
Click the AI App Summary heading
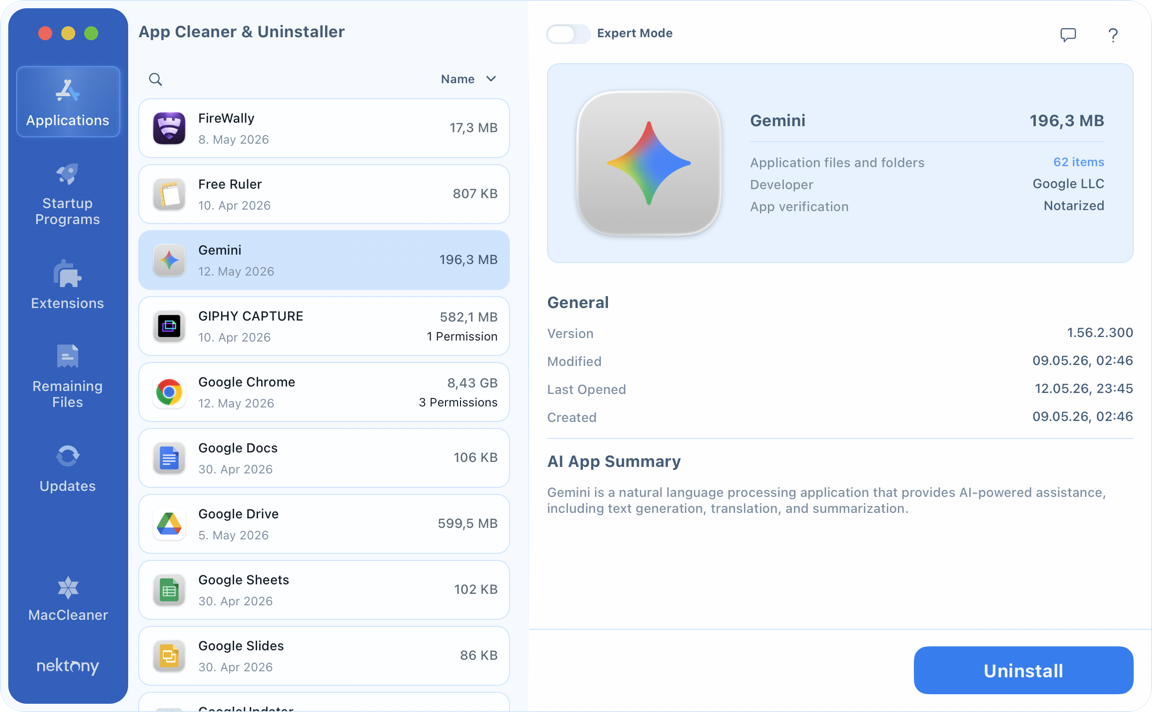click(614, 461)
